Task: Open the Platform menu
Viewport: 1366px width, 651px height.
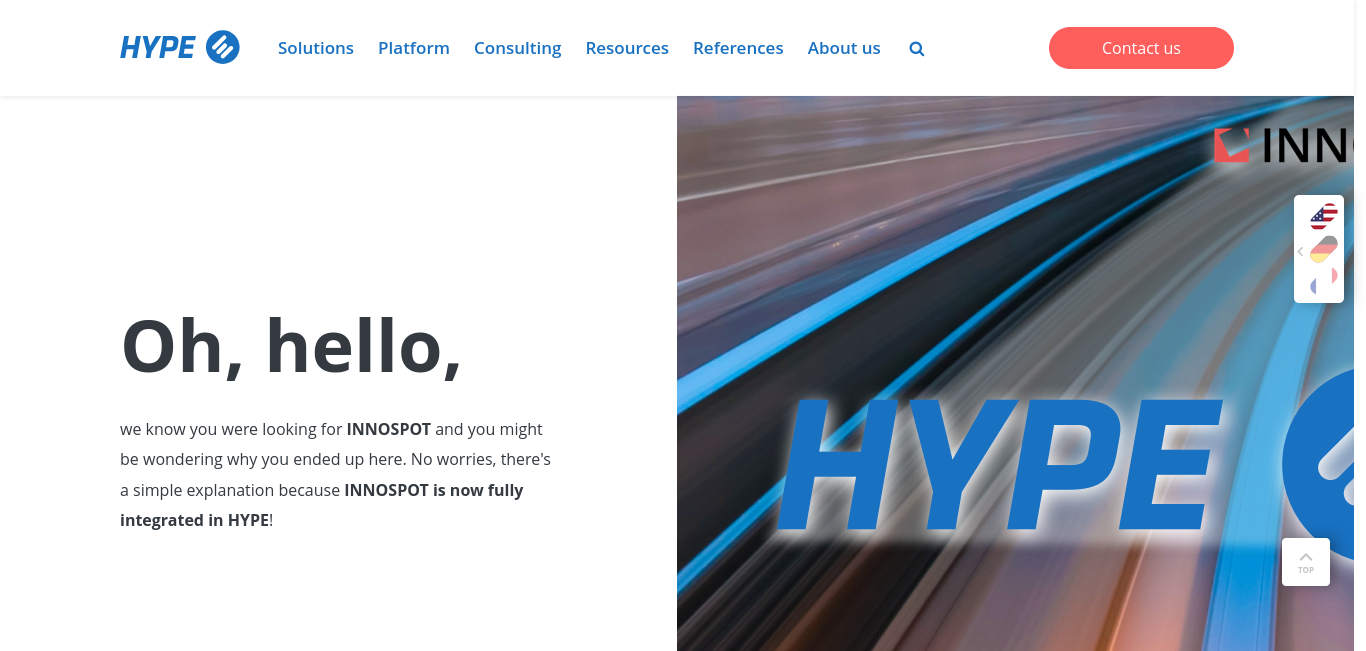Action: click(414, 48)
